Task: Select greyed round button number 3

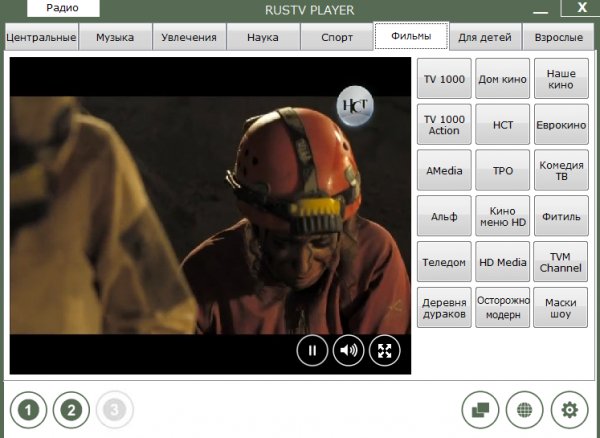Action: point(114,410)
